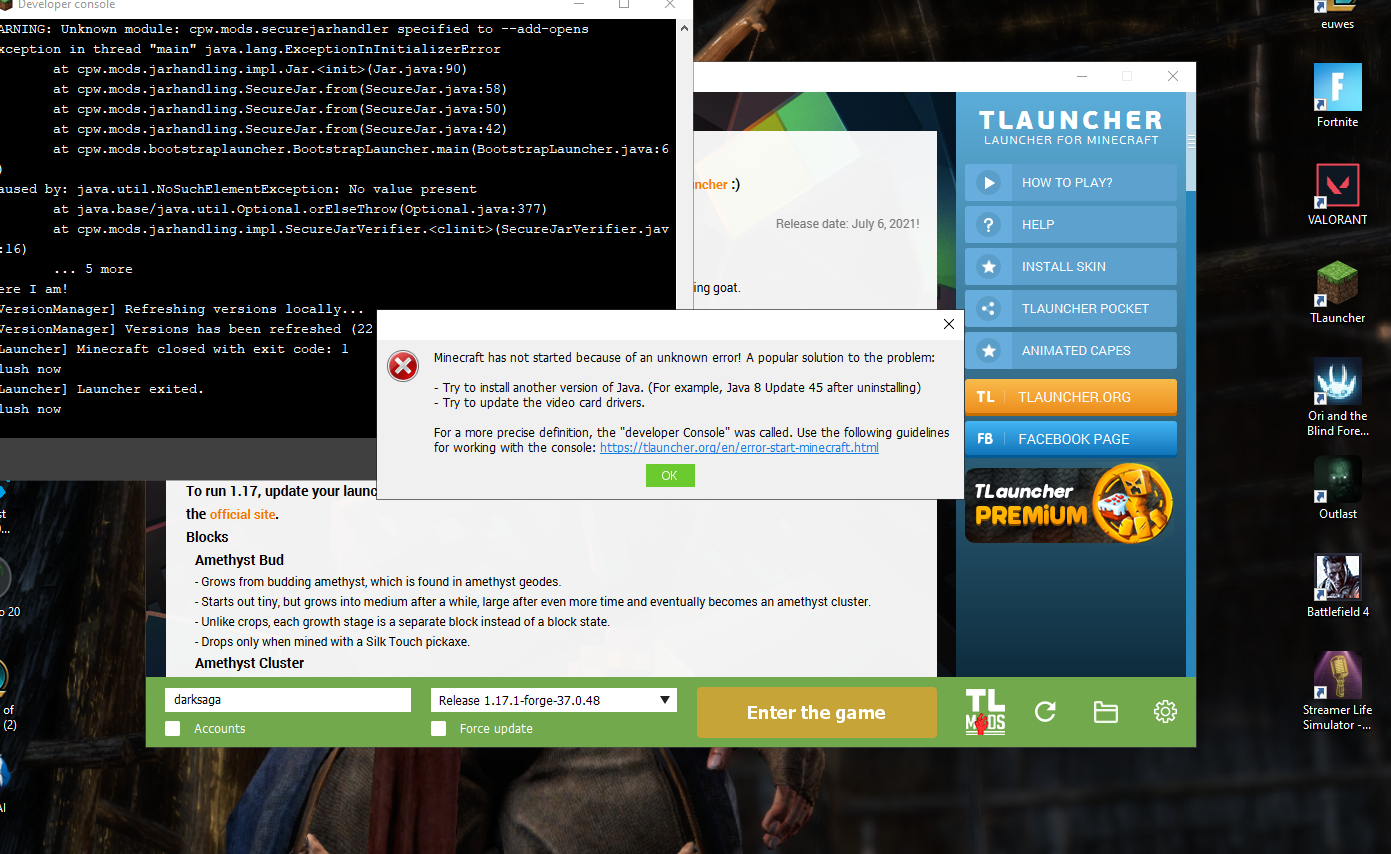Click the 'Amethyst Cluster' heading
The height and width of the screenshot is (854, 1391).
pyautogui.click(x=250, y=663)
